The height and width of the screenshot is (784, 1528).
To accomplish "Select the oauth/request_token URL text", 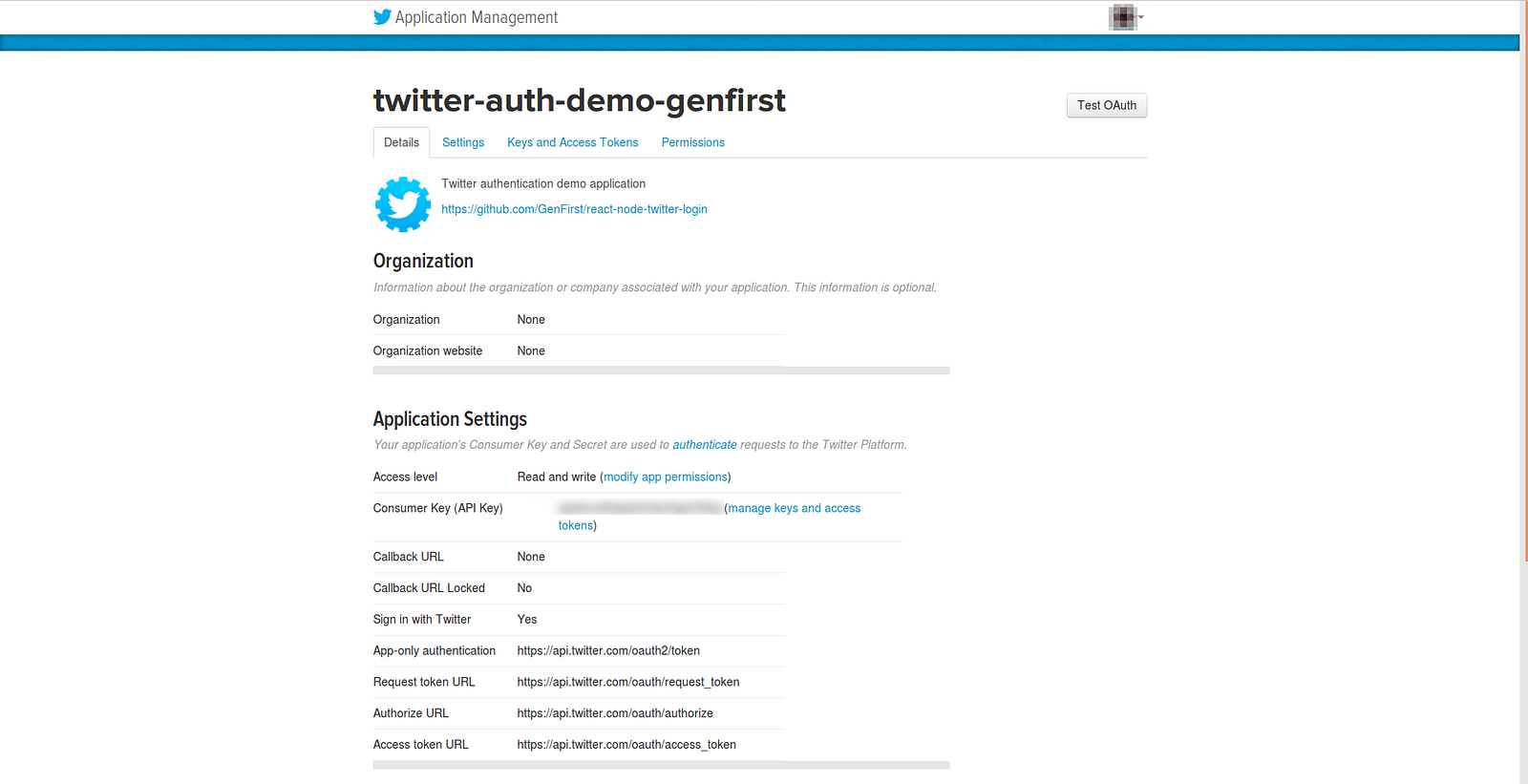I will click(x=628, y=682).
